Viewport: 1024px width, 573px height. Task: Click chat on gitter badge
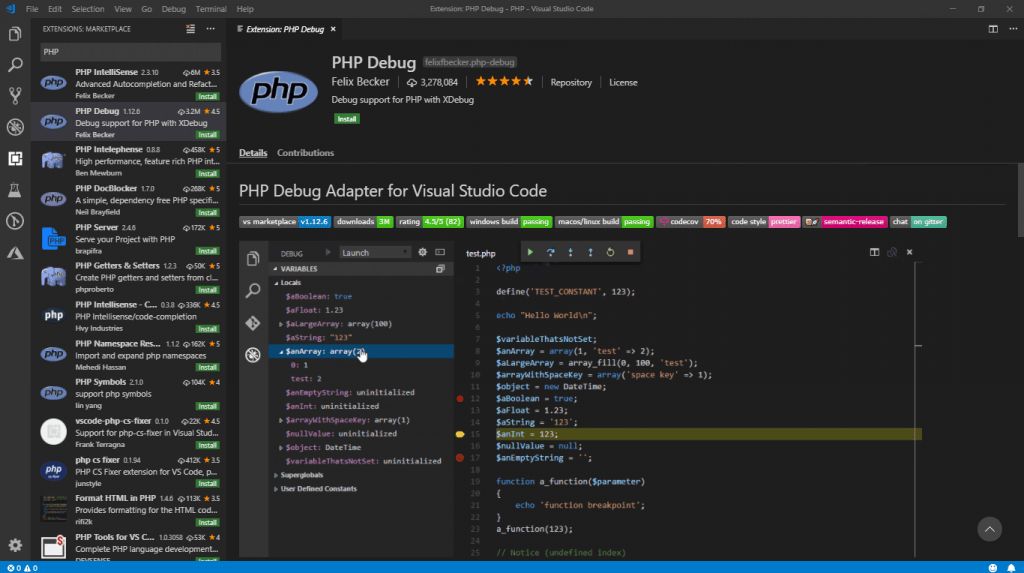click(x=918, y=221)
